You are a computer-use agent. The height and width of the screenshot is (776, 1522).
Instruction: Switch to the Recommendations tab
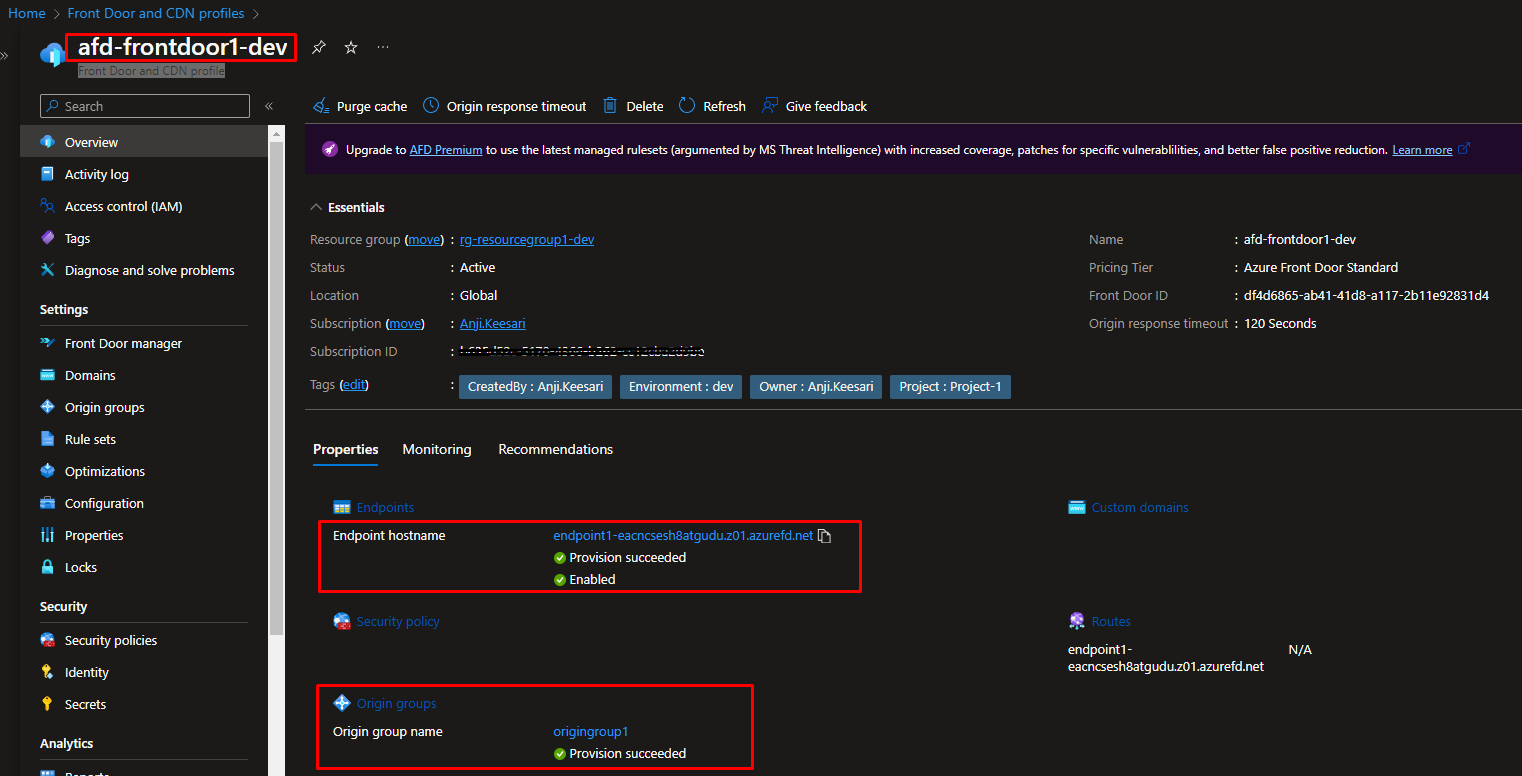pos(556,450)
